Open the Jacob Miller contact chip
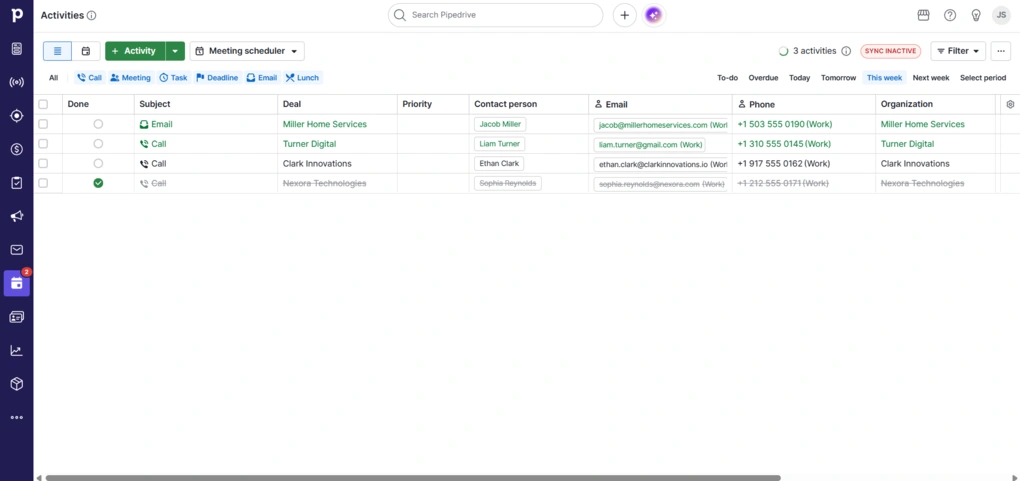Viewport: 1020px width, 481px height. tap(500, 124)
